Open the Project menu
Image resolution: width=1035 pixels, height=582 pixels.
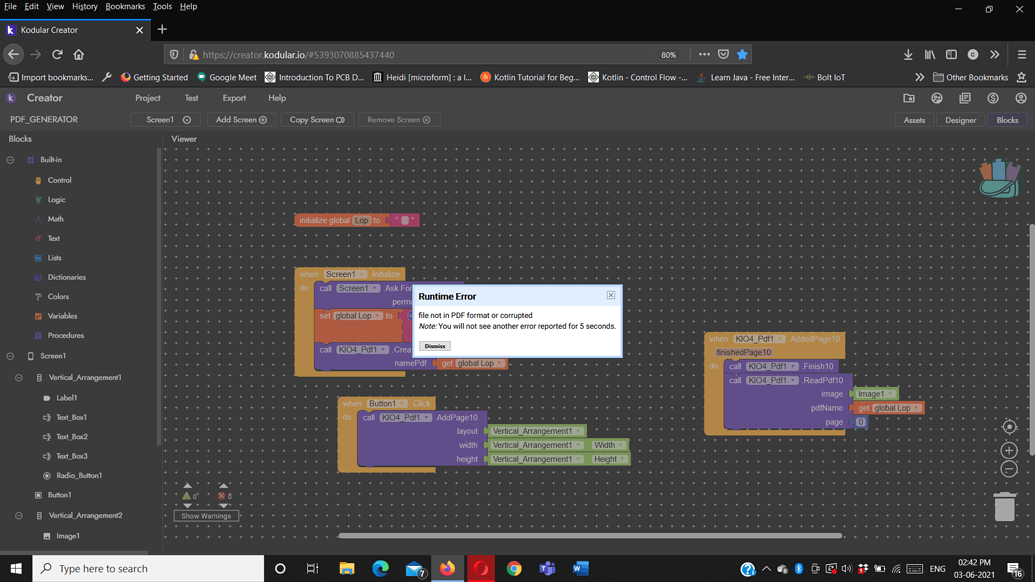point(147,98)
